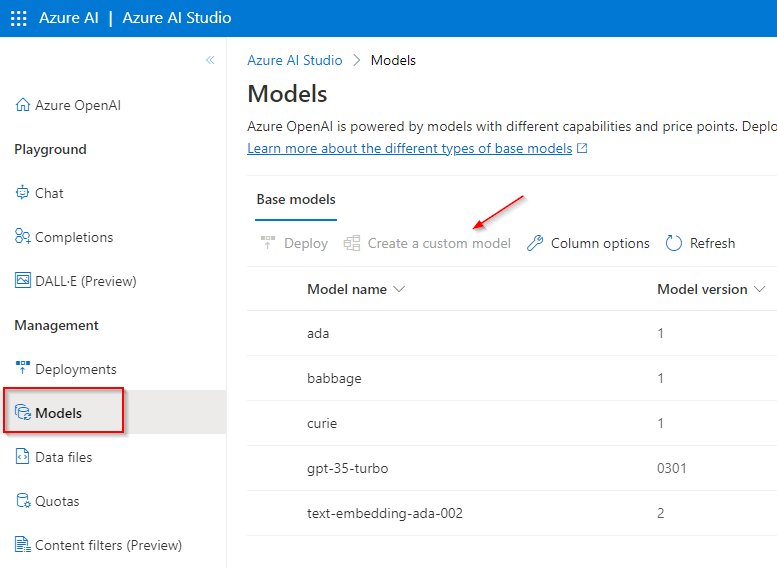Viewport: 777px width, 568px height.
Task: Click version 2 cell for text-embedding-ada-002
Action: pyautogui.click(x=661, y=513)
